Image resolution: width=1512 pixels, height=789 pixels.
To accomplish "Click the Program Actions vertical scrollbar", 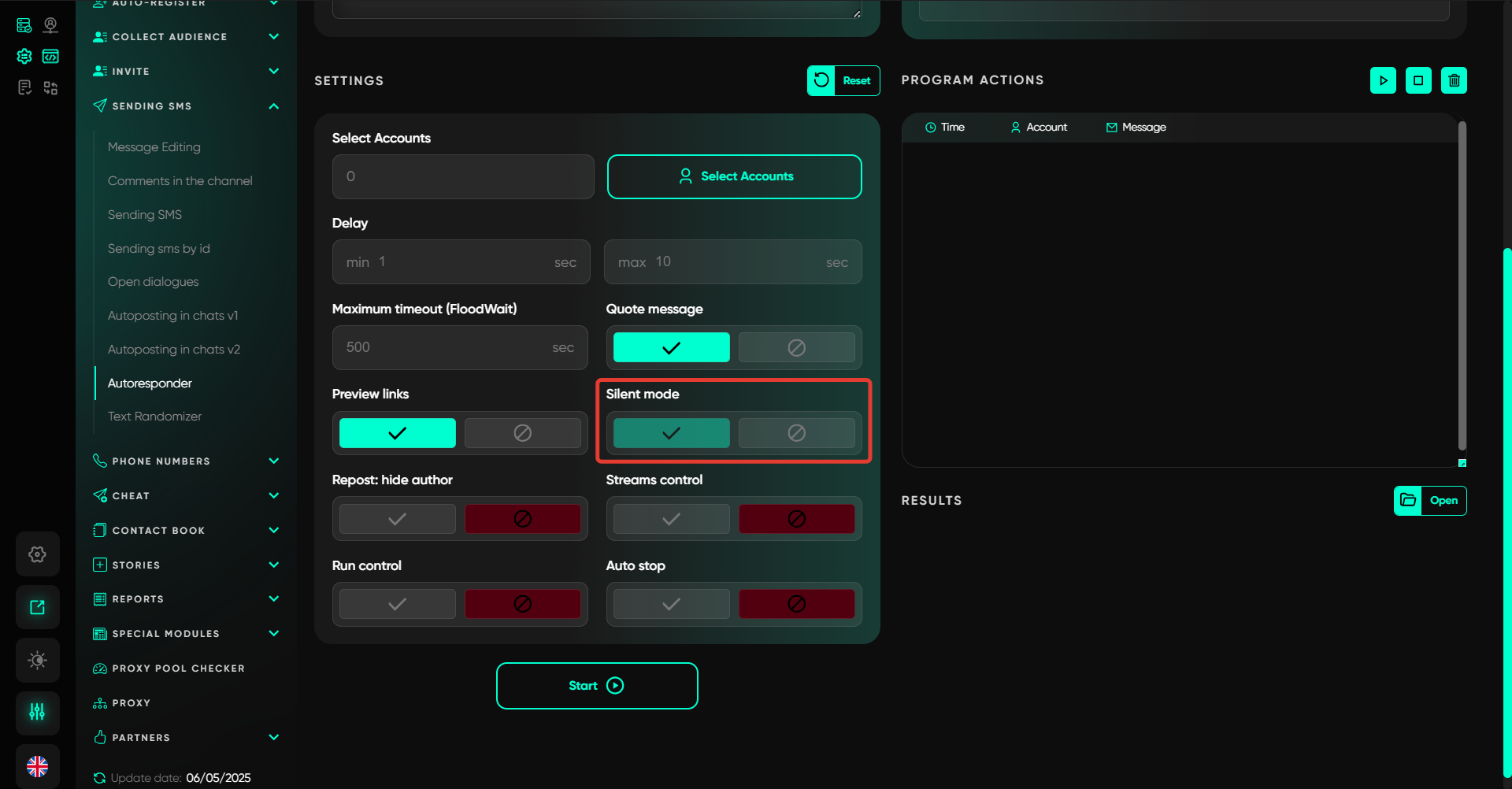I will pos(1462,283).
